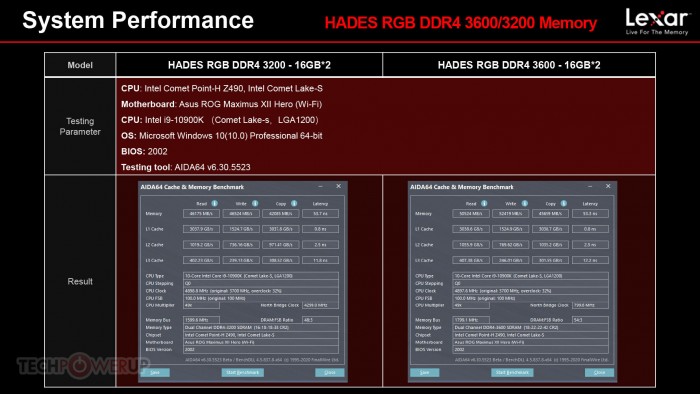700x394 pixels.
Task: Click BIOS Version field in DDR4 3600 window
Action: pyautogui.click(x=530, y=349)
